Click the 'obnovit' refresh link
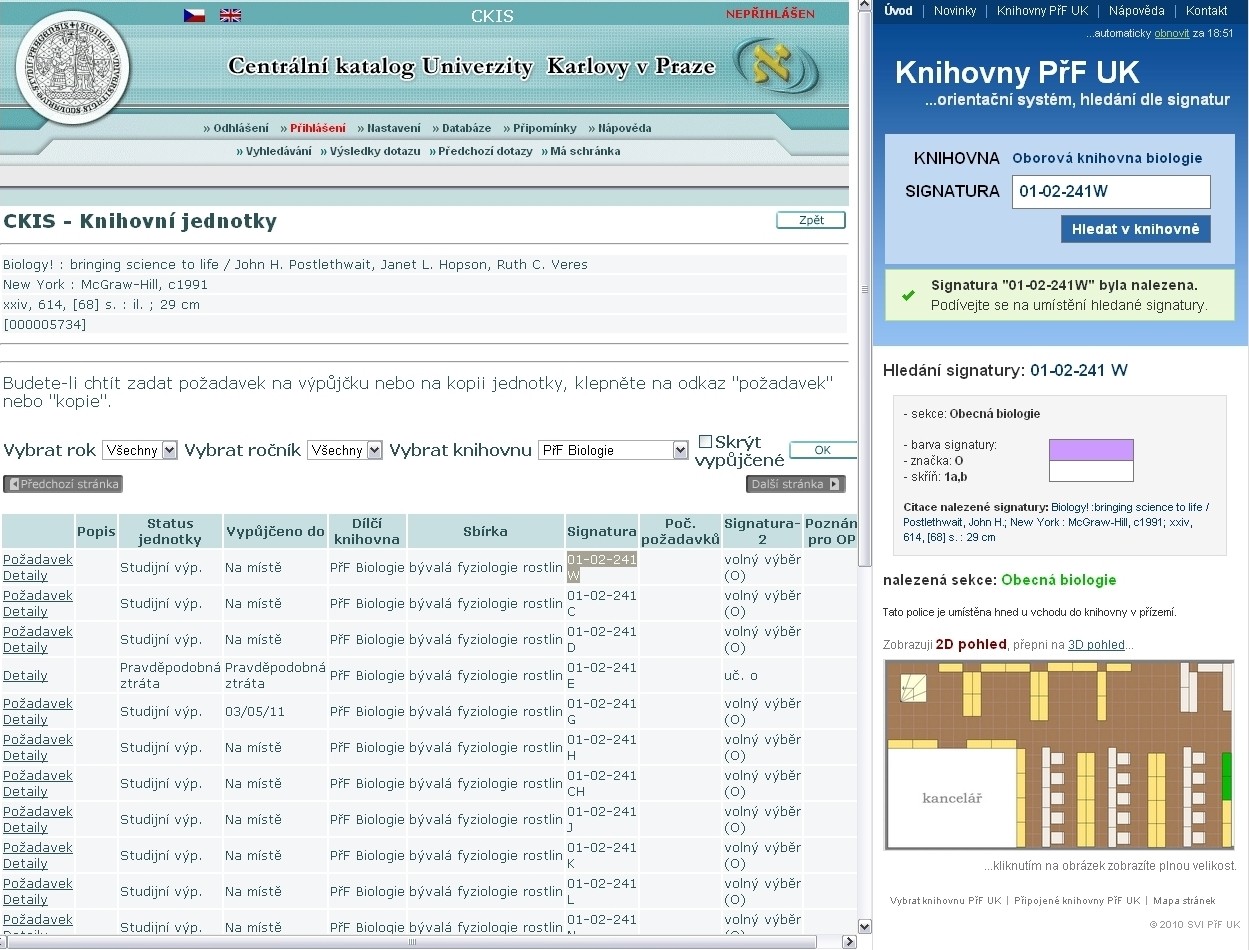The height and width of the screenshot is (950, 1249). (x=1171, y=33)
